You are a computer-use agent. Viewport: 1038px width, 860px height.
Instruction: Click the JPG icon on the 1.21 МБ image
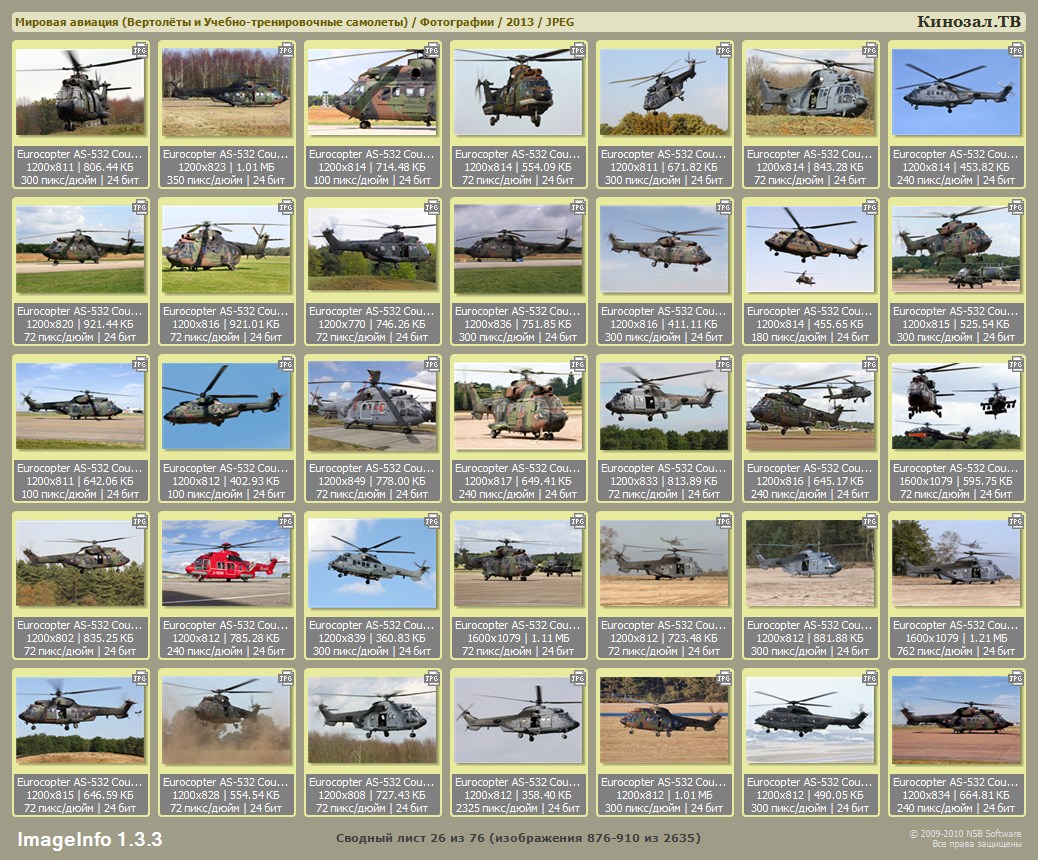pos(1016,521)
